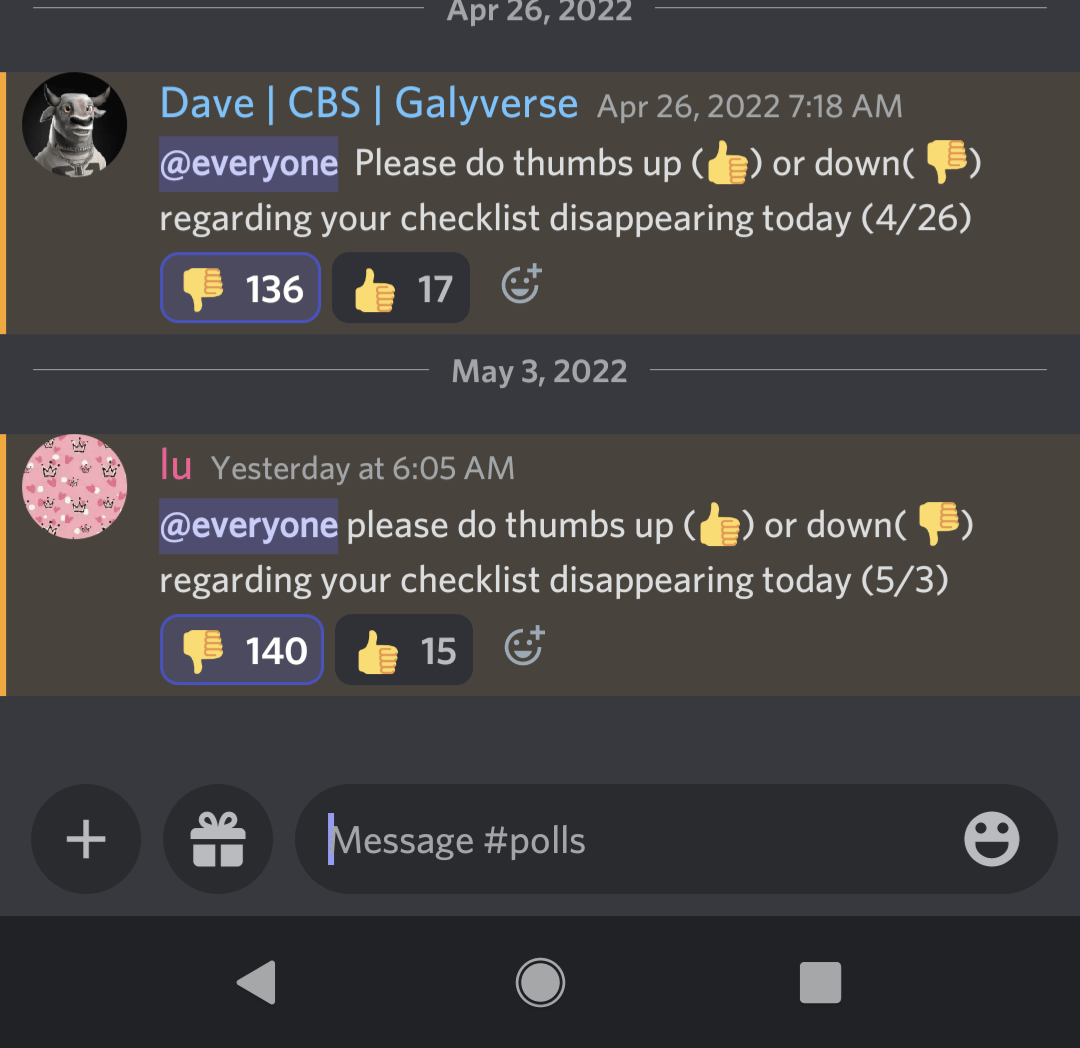Viewport: 1080px width, 1048px height.
Task: Open the plus attachment button
Action: [86, 839]
